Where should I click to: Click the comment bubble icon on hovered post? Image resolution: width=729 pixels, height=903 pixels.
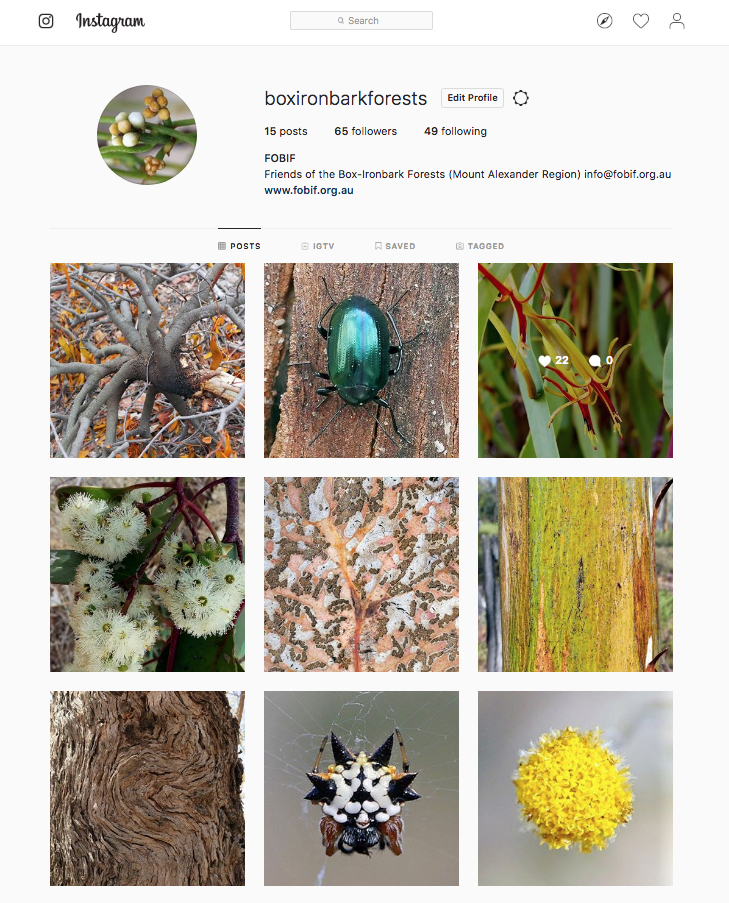click(595, 361)
